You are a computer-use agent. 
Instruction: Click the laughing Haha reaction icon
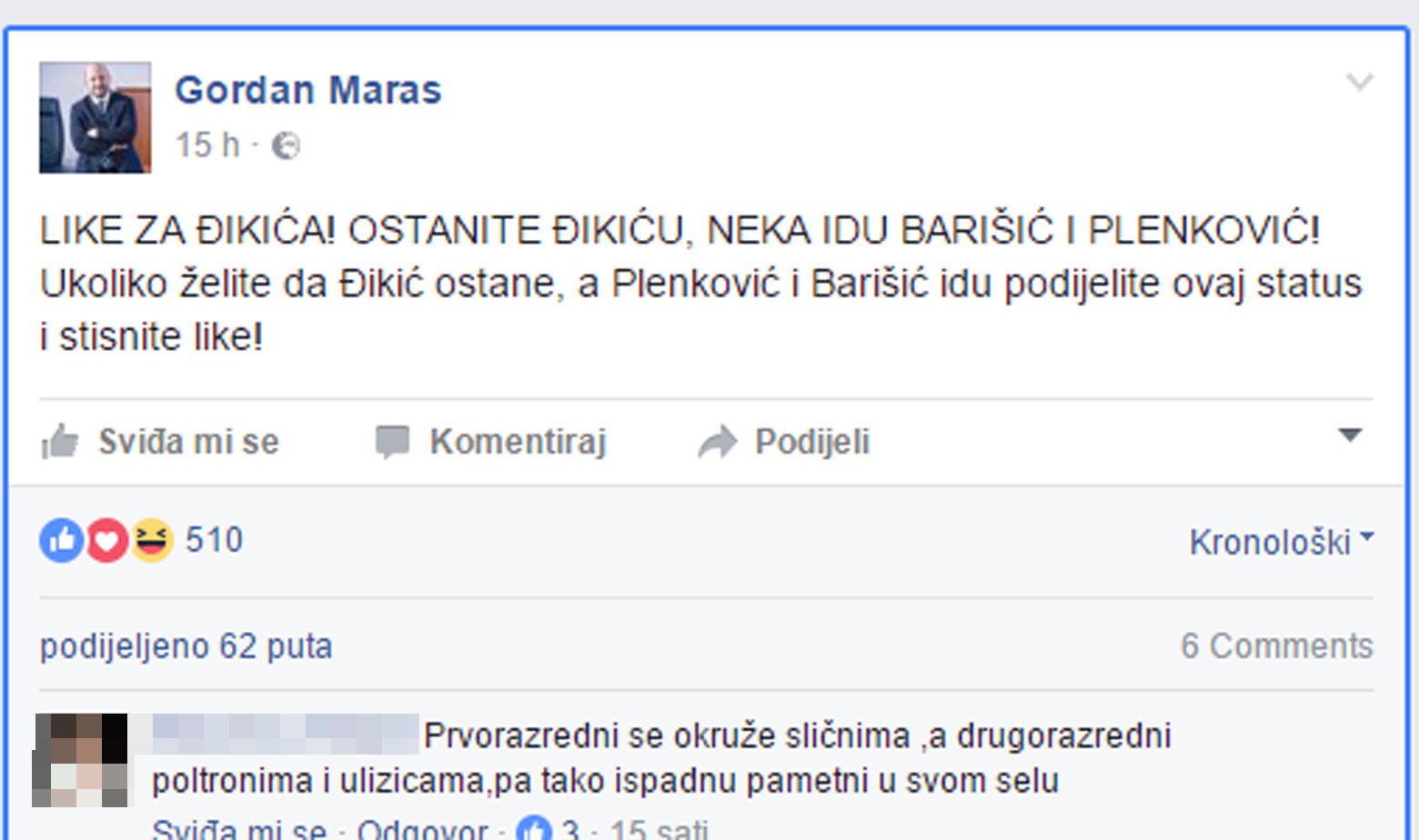[153, 540]
